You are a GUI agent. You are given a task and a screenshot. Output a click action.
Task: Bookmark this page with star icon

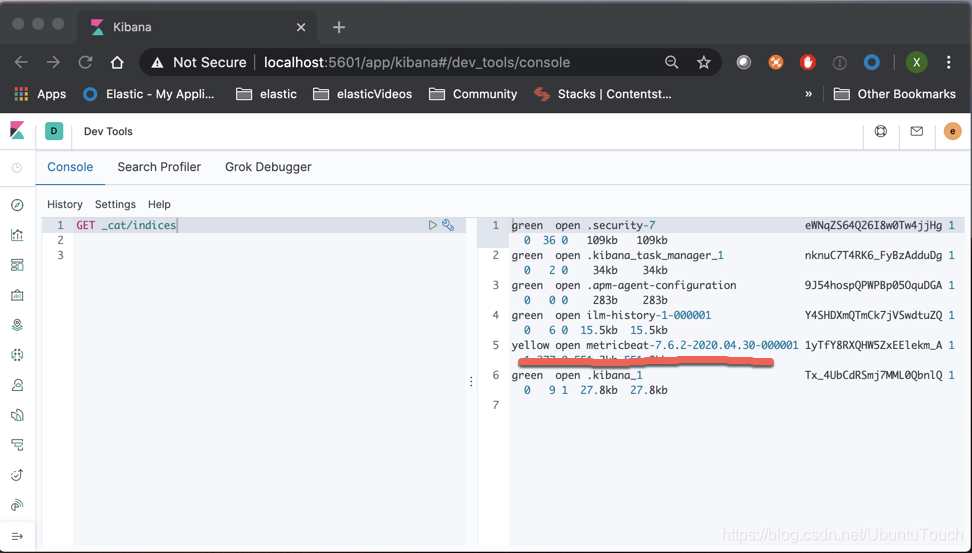click(703, 62)
